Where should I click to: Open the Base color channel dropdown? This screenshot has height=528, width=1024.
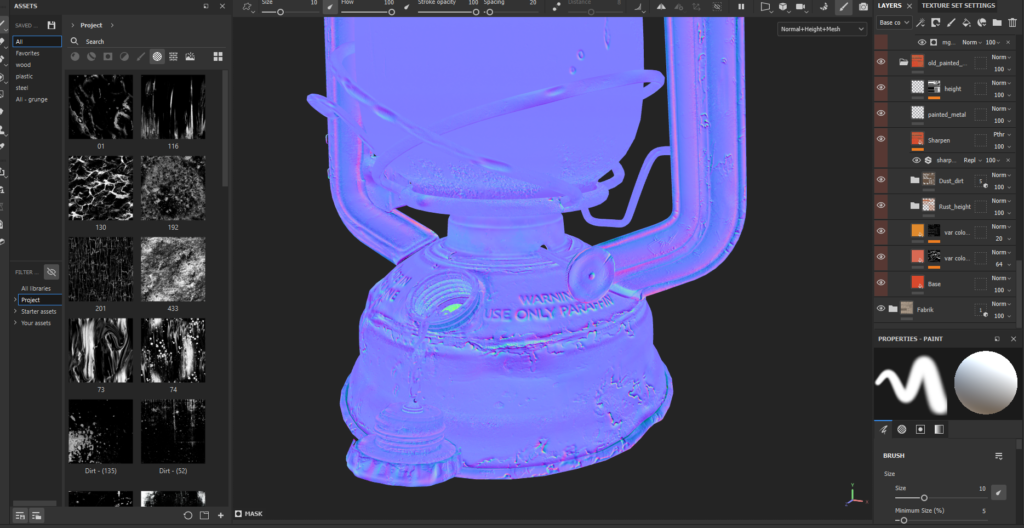coord(894,23)
